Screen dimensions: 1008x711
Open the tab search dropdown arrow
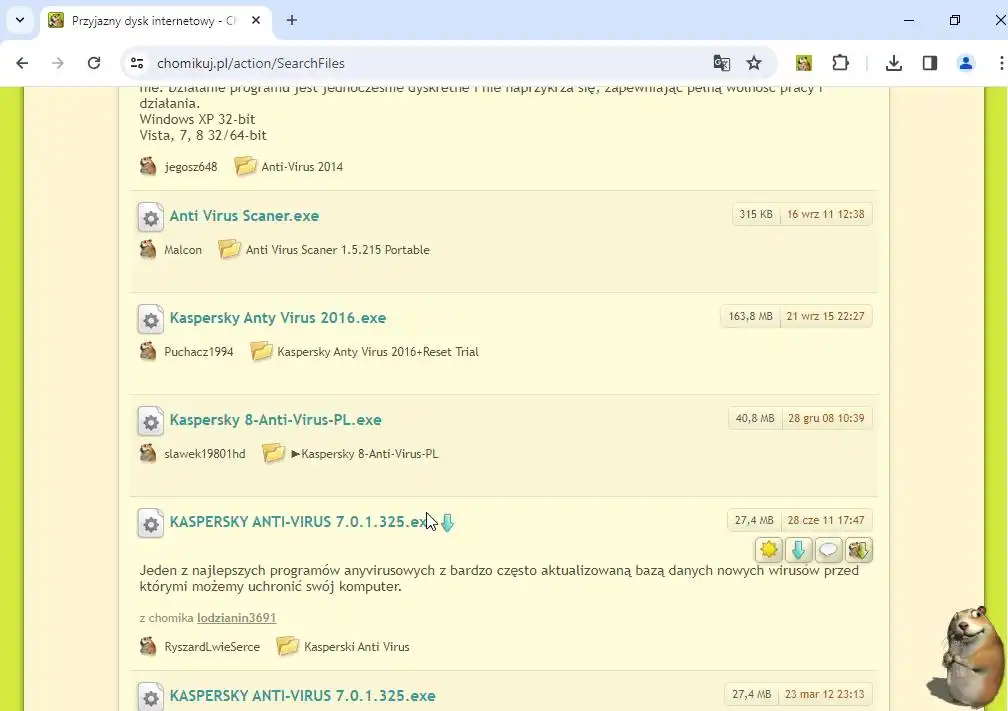point(20,20)
